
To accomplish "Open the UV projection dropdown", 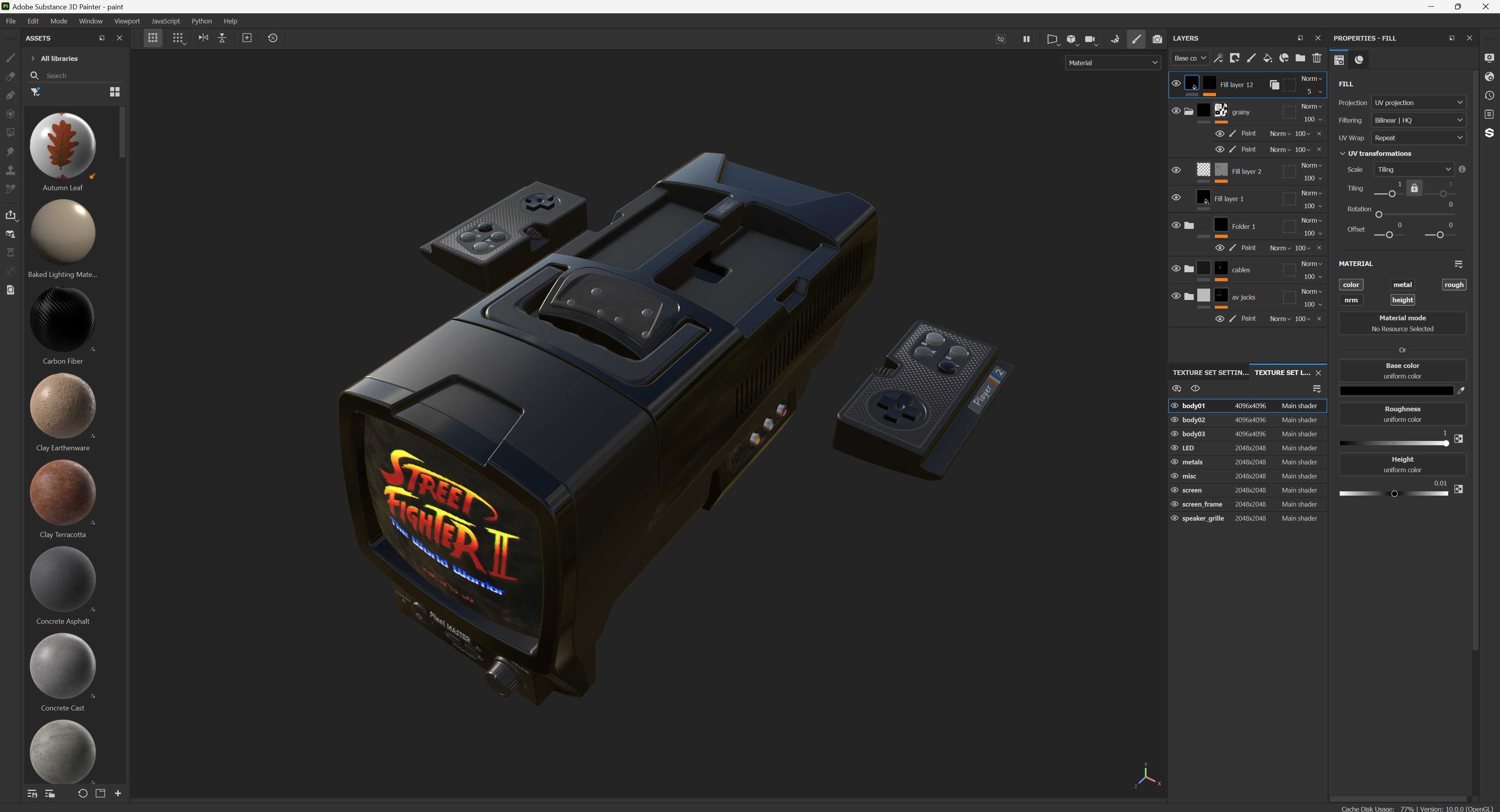I will point(1418,102).
